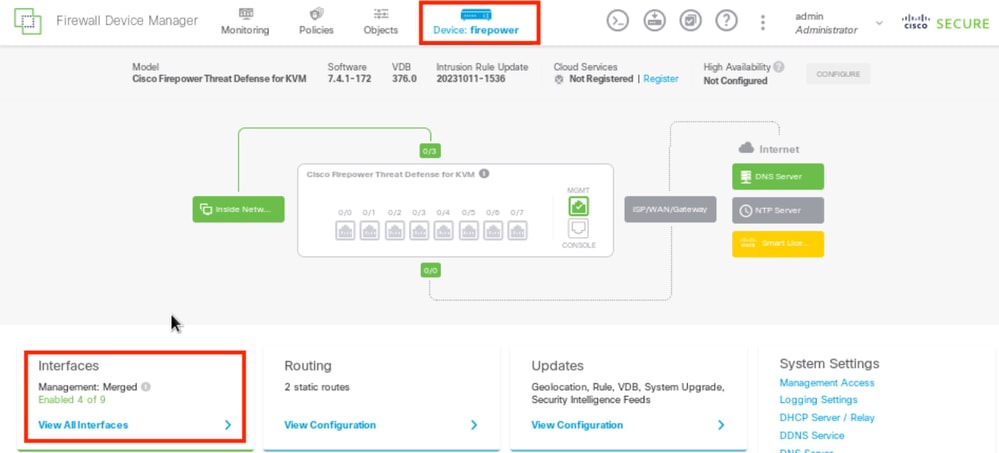Open the three-dot more options menu

763,22
